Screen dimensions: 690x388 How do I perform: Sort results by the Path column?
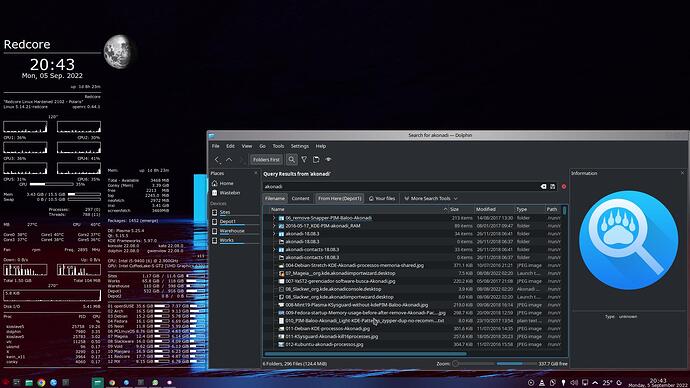[x=553, y=209]
